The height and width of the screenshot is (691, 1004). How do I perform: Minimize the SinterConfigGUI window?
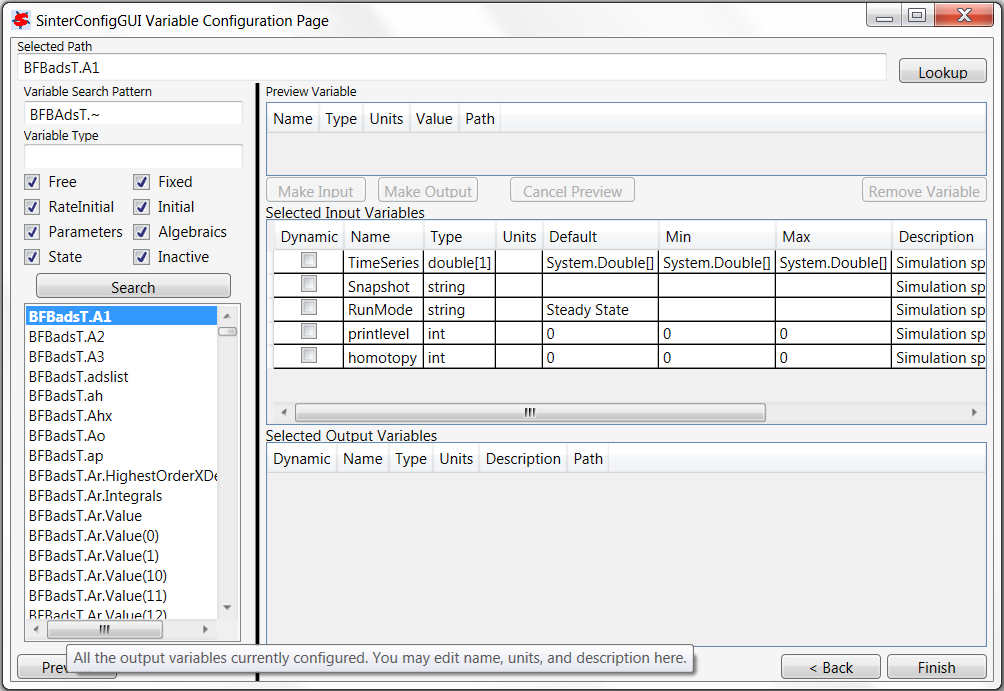pyautogui.click(x=883, y=15)
